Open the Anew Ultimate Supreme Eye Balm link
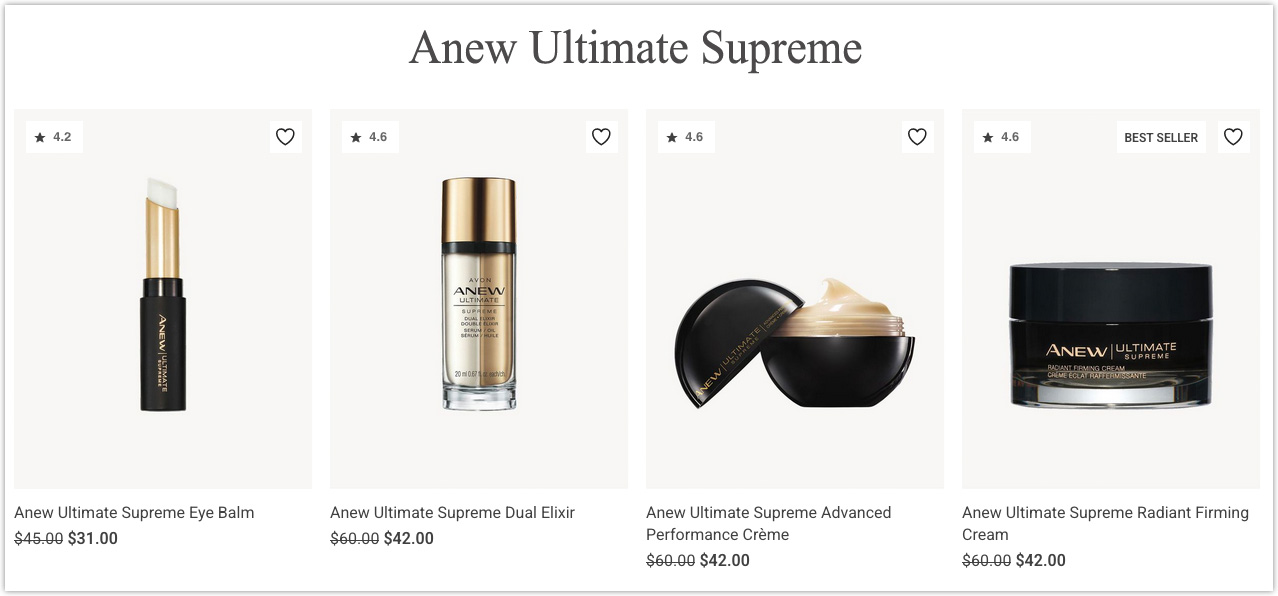The height and width of the screenshot is (596, 1278). [x=134, y=512]
